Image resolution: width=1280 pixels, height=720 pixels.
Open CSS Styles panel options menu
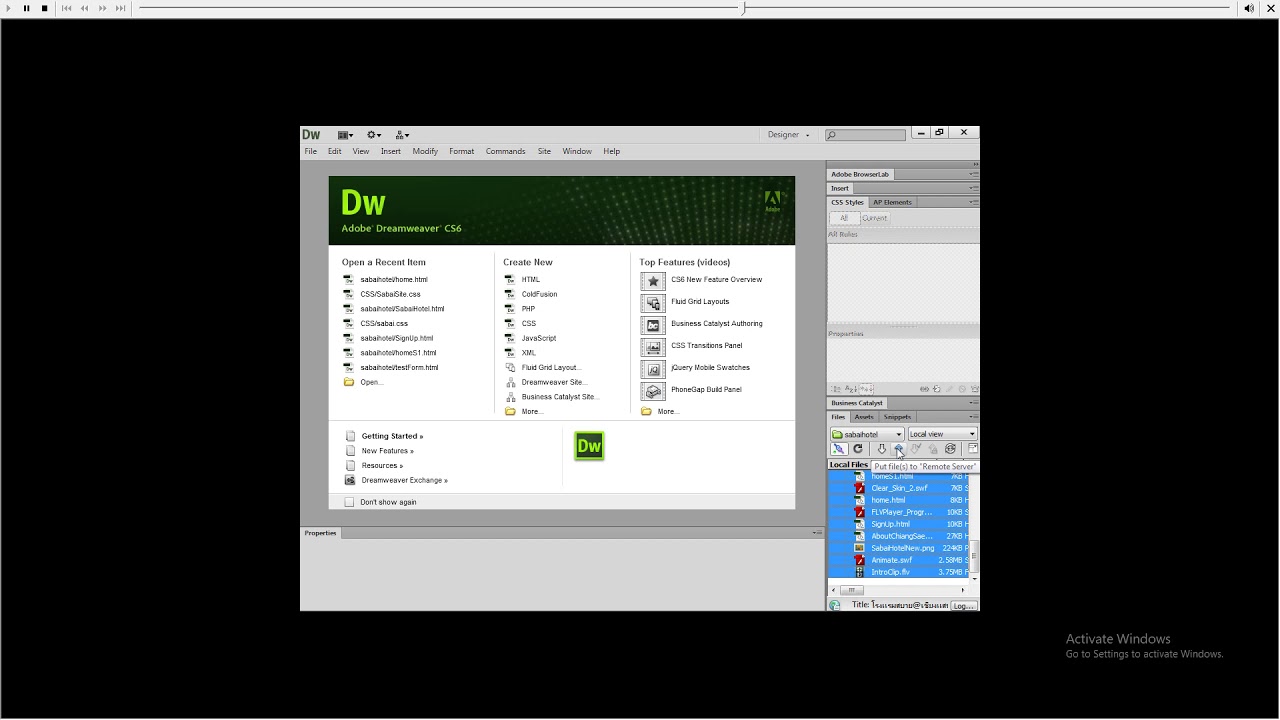[973, 202]
